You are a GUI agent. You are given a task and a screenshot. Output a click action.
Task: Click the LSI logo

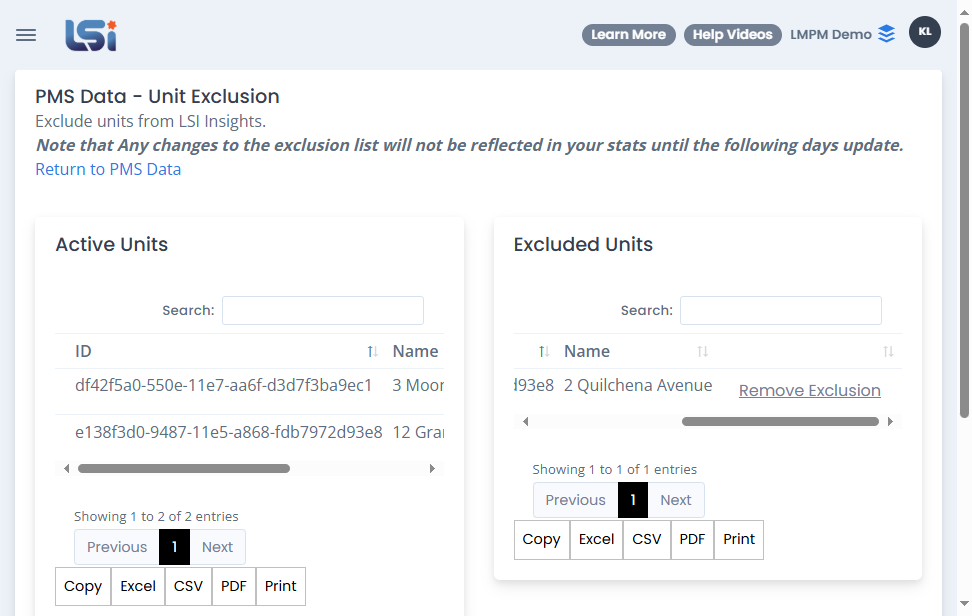pos(91,35)
